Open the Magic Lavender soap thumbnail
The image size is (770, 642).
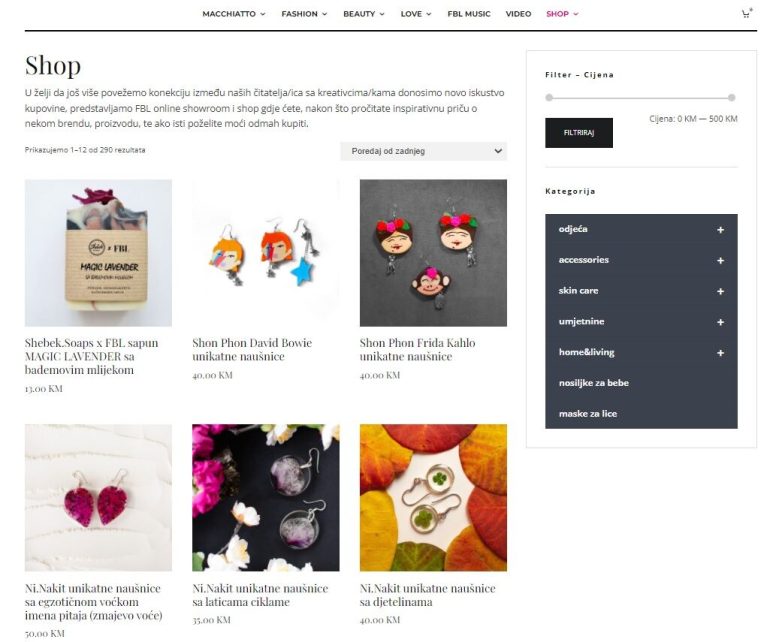[x=98, y=252]
